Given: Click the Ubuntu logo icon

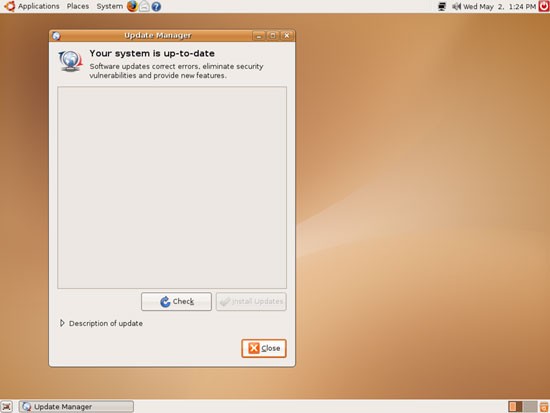Looking at the screenshot, I should (9, 6).
